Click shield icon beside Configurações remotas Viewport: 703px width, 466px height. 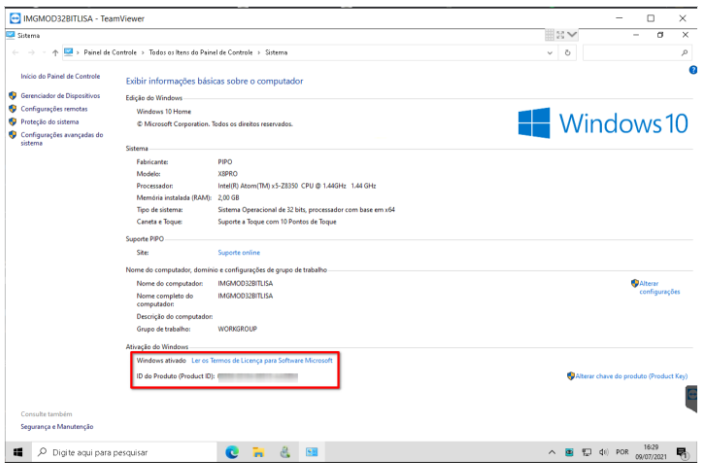[x=13, y=109]
